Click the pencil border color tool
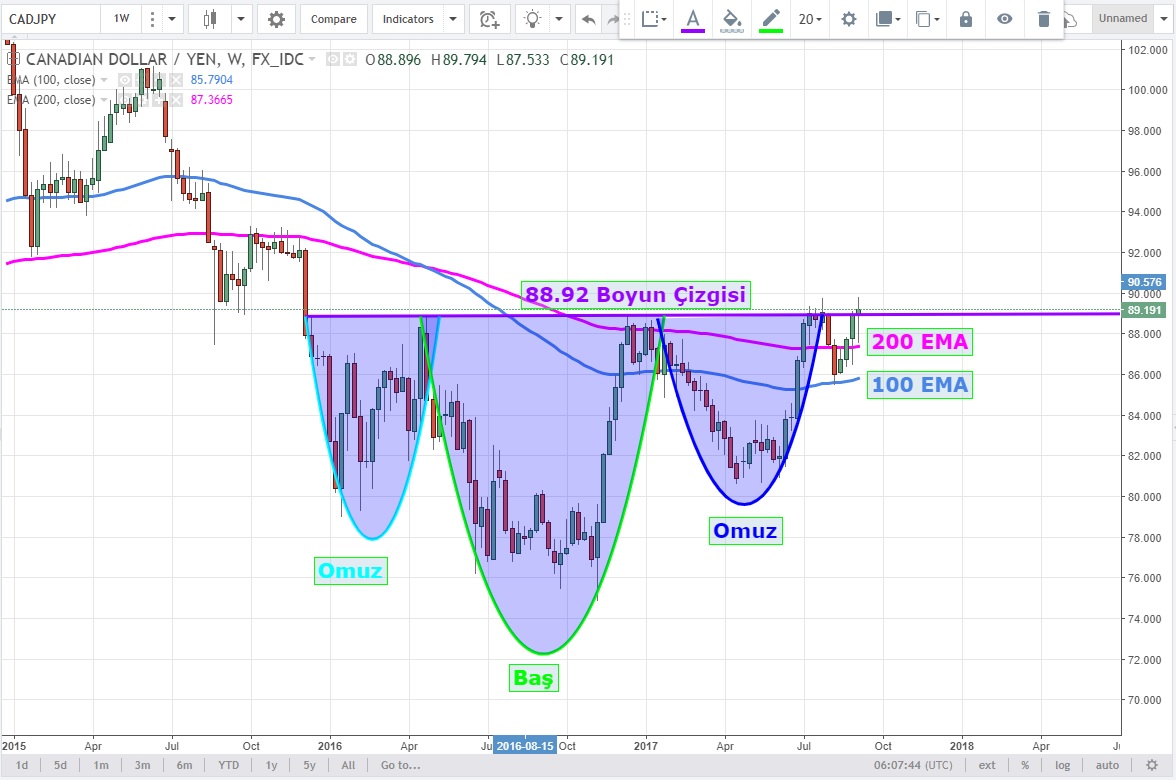 (x=770, y=19)
